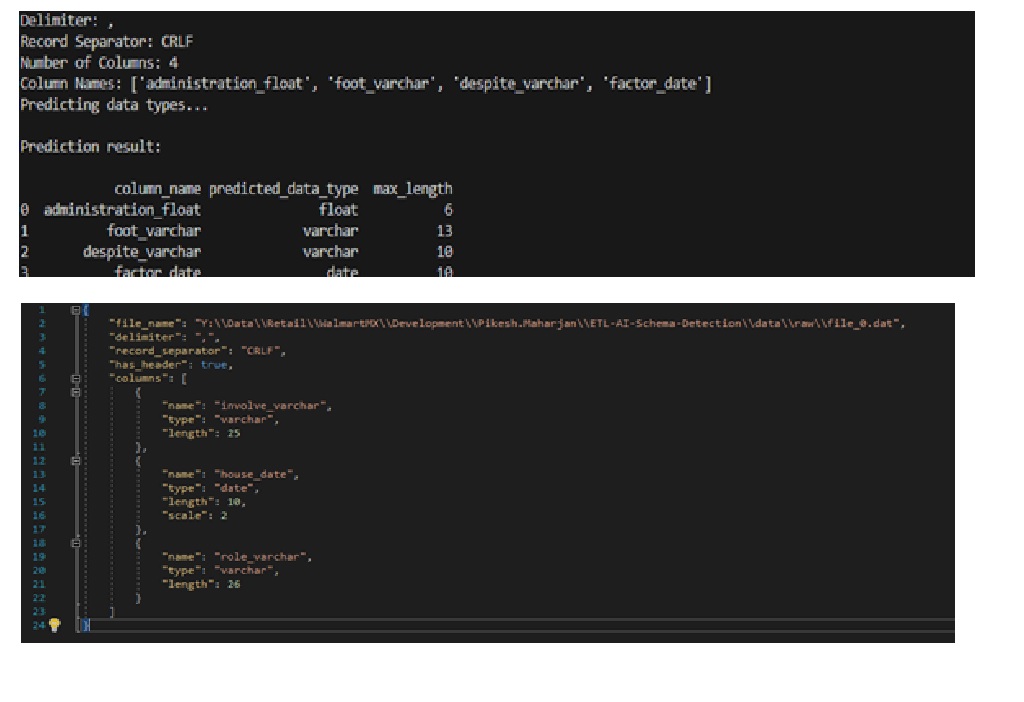Click max_length value "13" in row 1

coord(445,231)
